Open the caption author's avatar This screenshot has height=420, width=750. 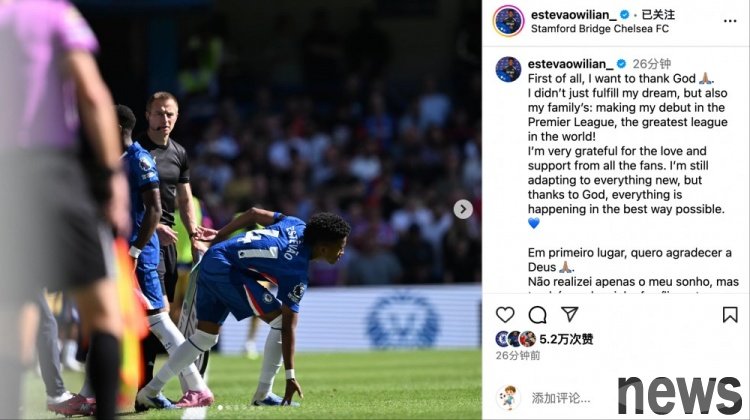pyautogui.click(x=508, y=69)
